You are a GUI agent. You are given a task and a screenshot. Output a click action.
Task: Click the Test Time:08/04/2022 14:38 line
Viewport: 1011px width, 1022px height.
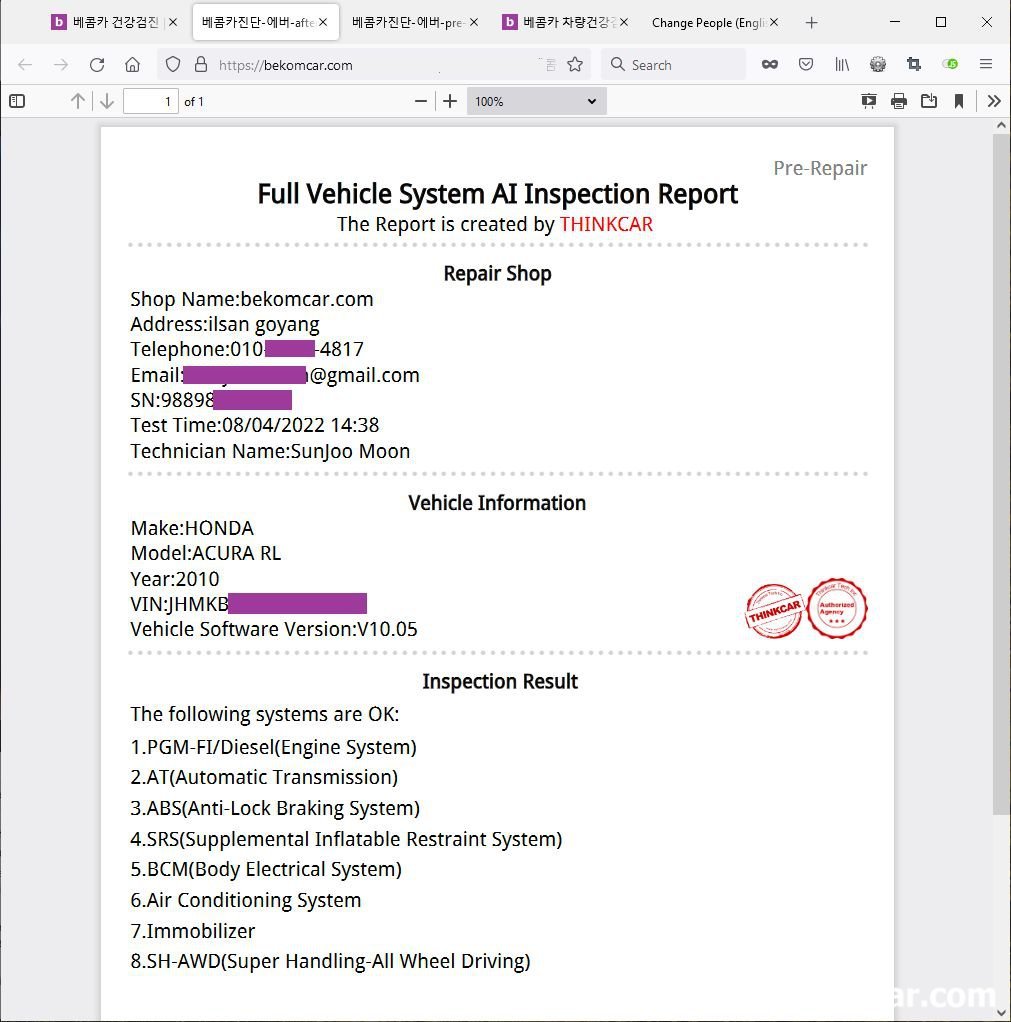[255, 425]
